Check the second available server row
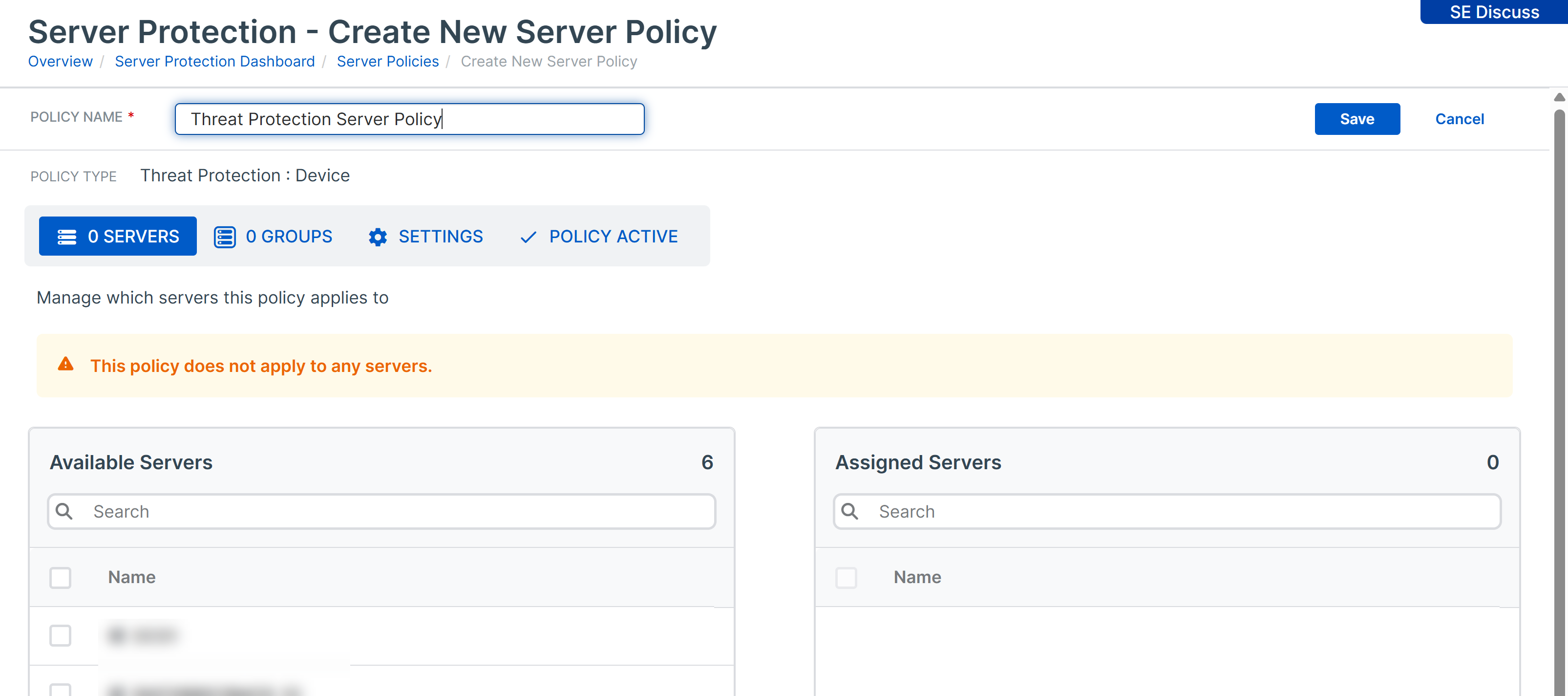1568x696 pixels. point(60,690)
